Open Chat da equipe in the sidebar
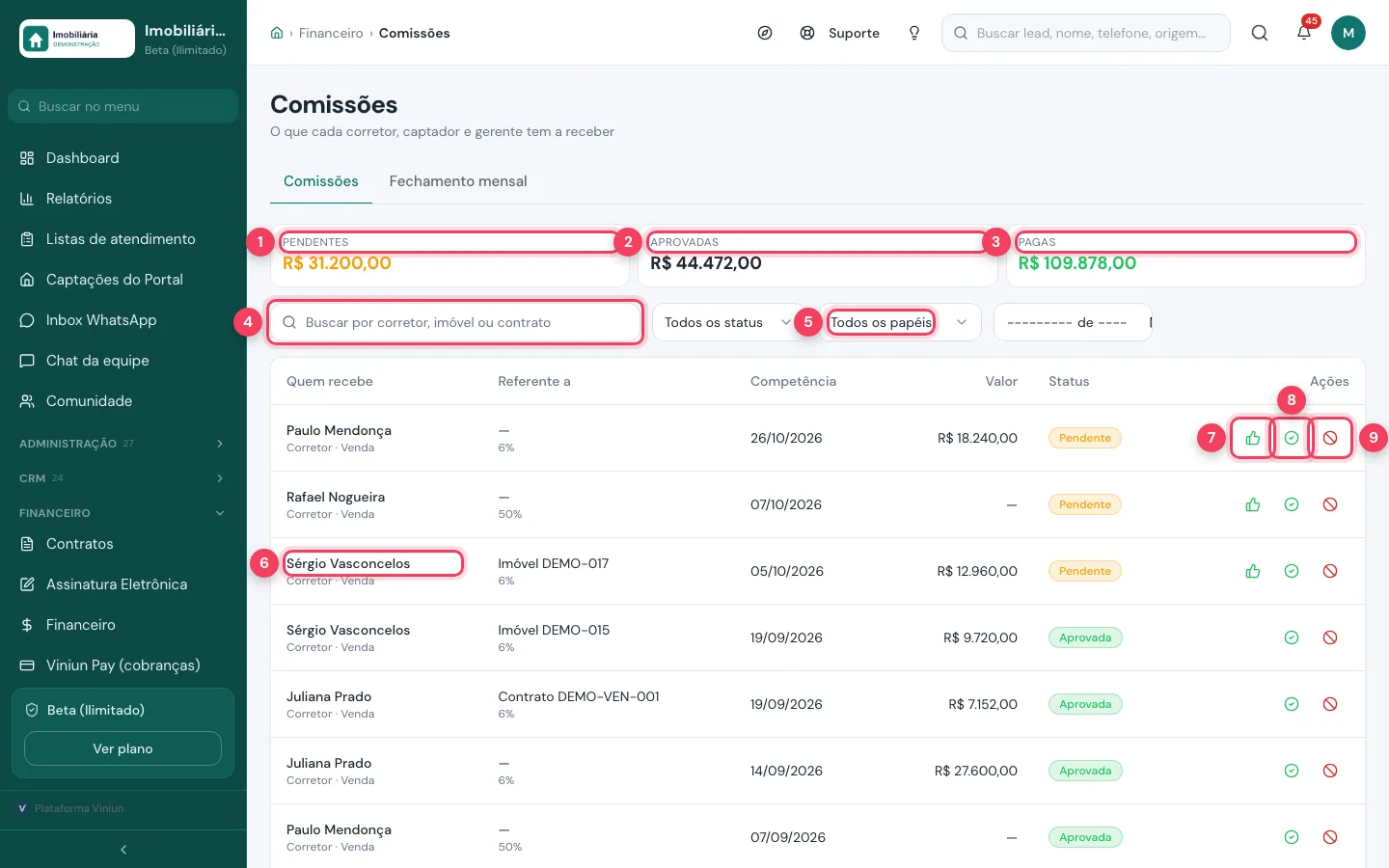The image size is (1389, 868). pos(123,361)
